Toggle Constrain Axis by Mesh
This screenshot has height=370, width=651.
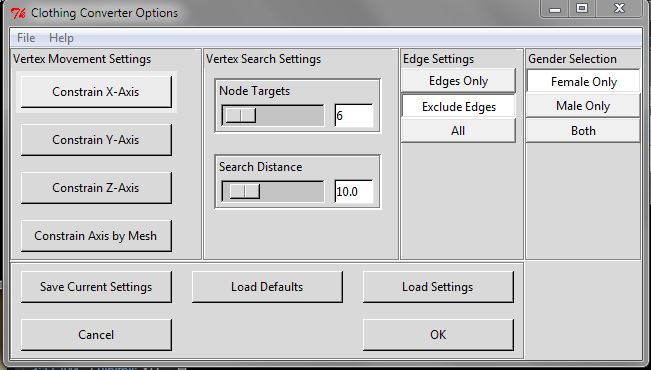96,236
